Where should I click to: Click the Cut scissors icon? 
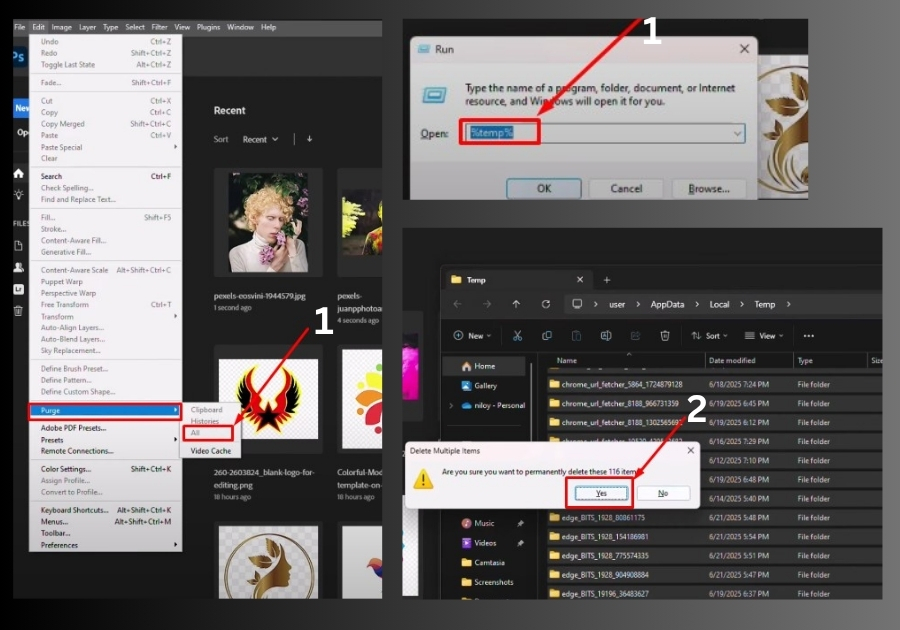(517, 336)
